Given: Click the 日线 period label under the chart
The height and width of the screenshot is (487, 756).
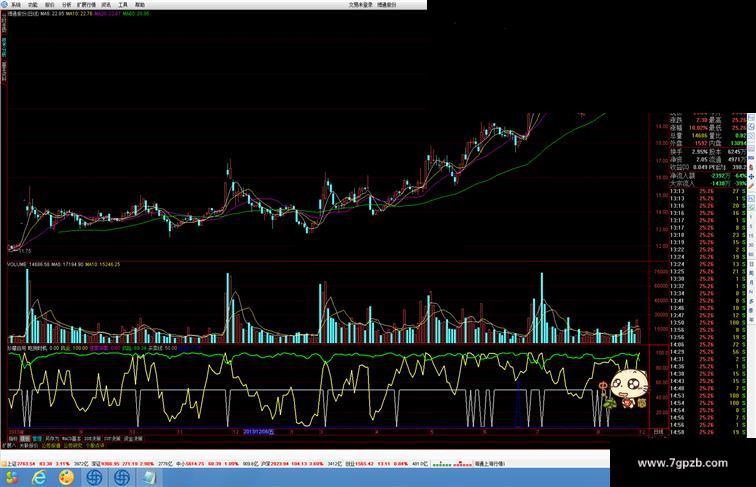Looking at the screenshot, I should (x=658, y=432).
